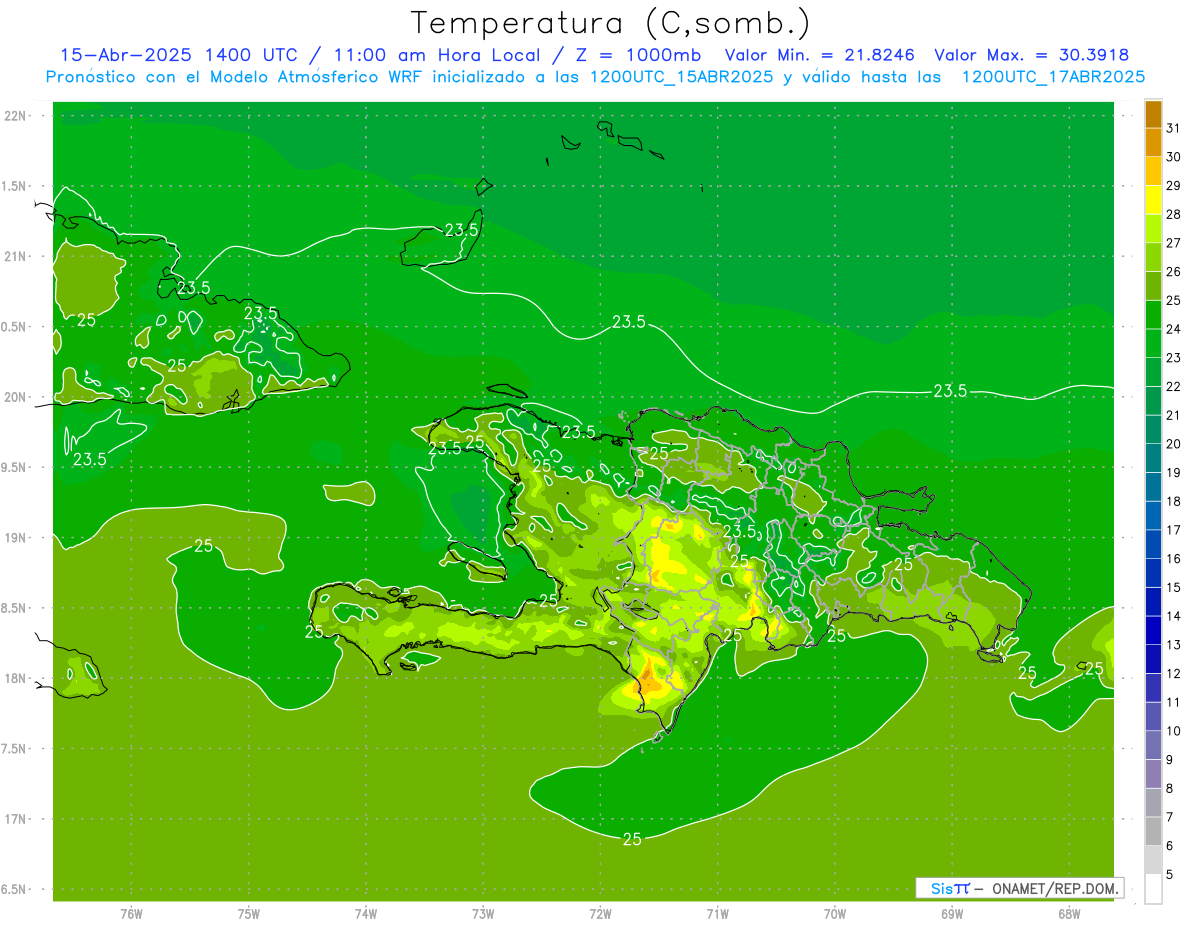Viewport: 1200px width, 927px height.
Task: Click the "74W" longitude axis label
Action: coord(365,913)
